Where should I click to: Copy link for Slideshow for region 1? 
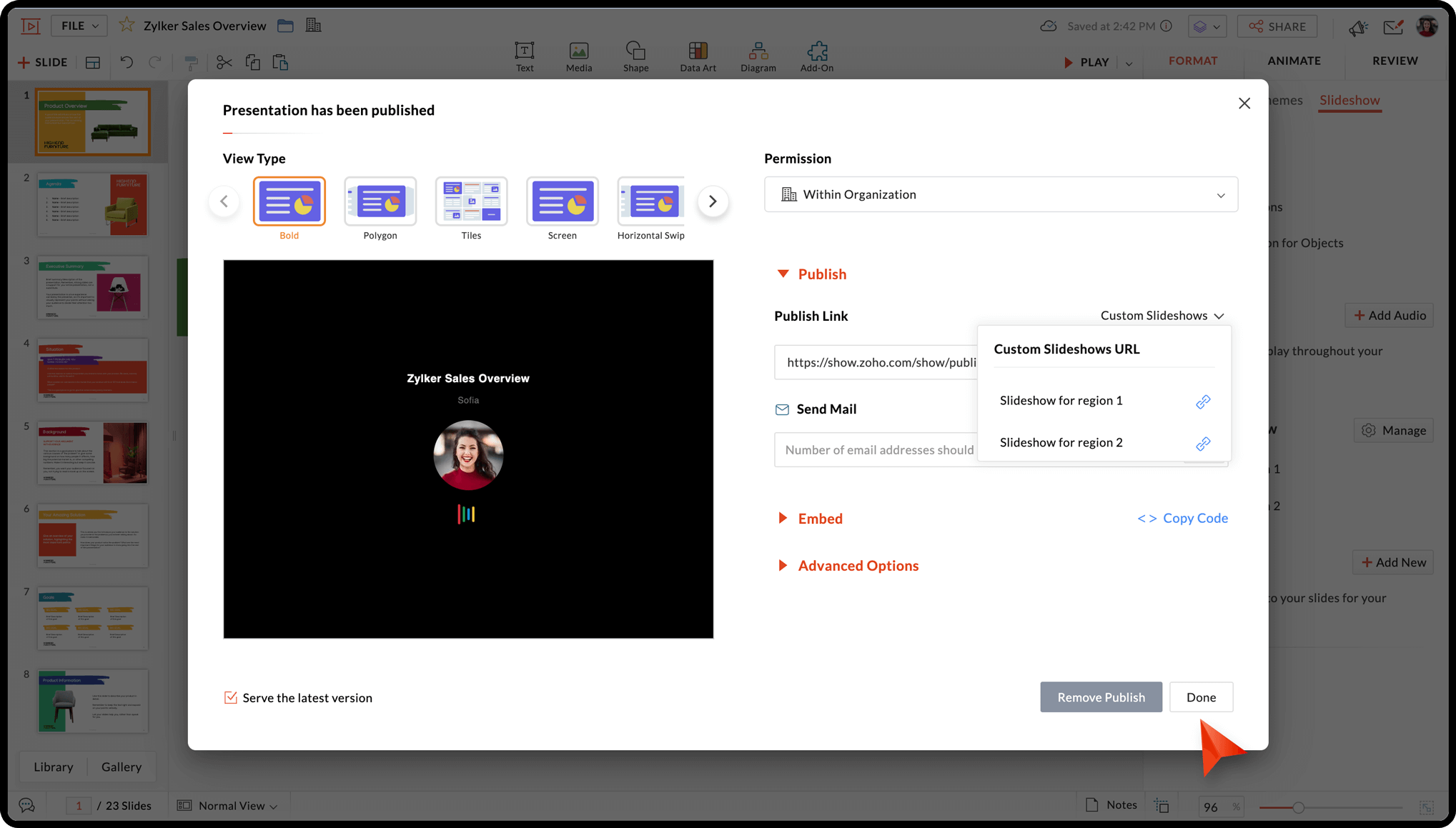[1203, 401]
